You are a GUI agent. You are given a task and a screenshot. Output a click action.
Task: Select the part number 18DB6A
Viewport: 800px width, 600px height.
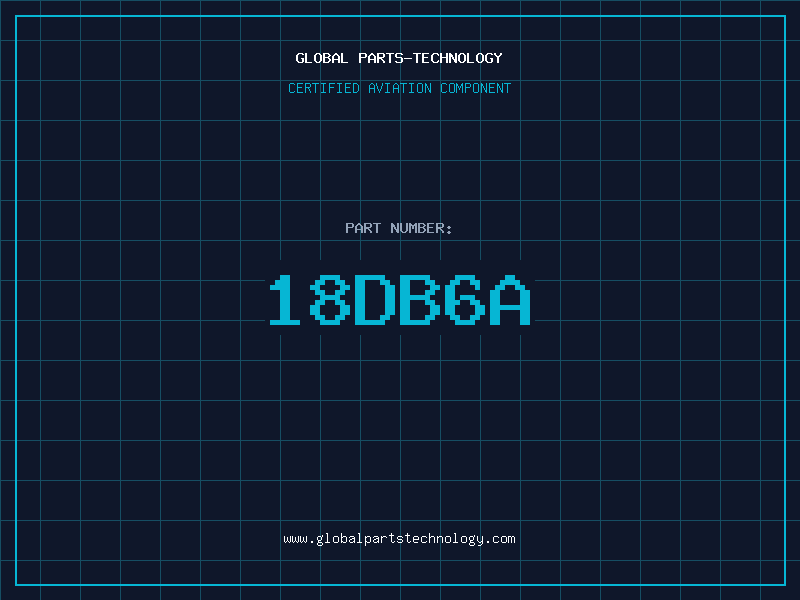(400, 300)
